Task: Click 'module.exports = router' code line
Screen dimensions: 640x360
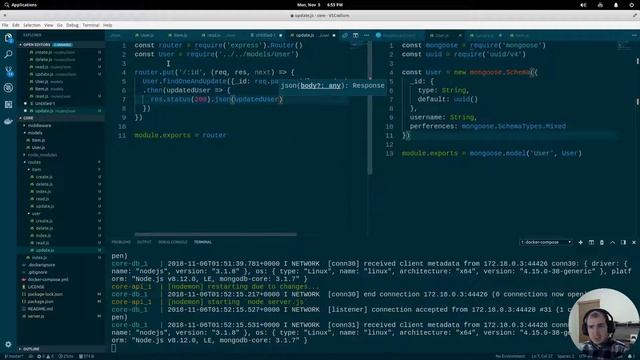Action: point(180,135)
